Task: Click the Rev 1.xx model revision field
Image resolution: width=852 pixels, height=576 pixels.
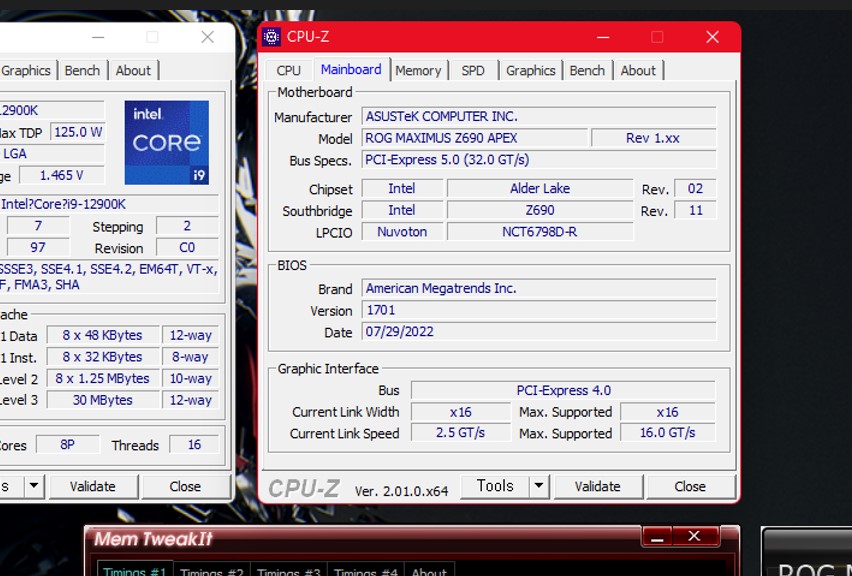Action: 653,138
